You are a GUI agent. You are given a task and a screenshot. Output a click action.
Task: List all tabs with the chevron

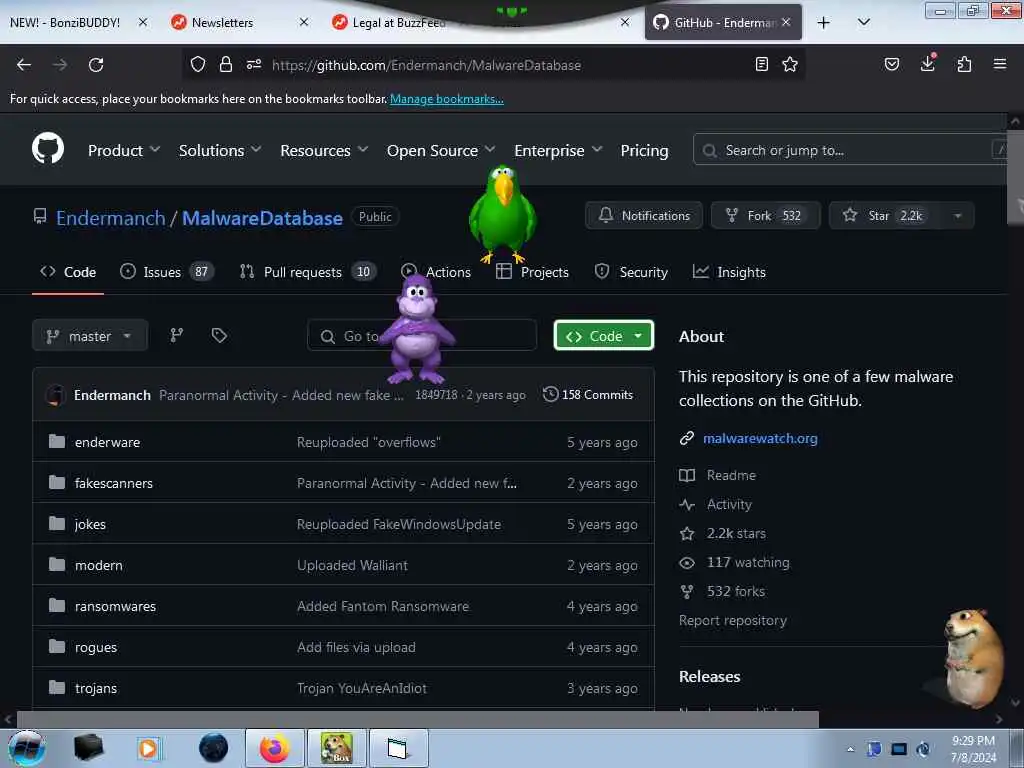[863, 22]
